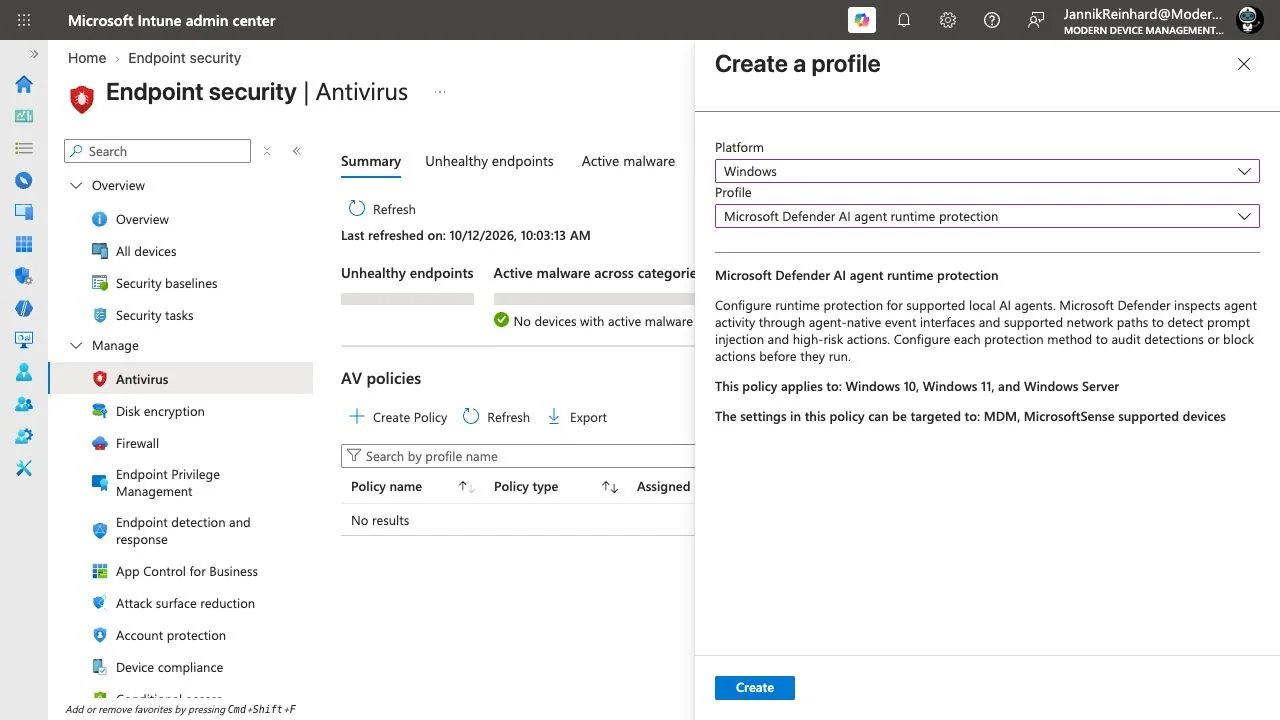1280x720 pixels.
Task: Open App Control for Business
Action: pyautogui.click(x=187, y=571)
